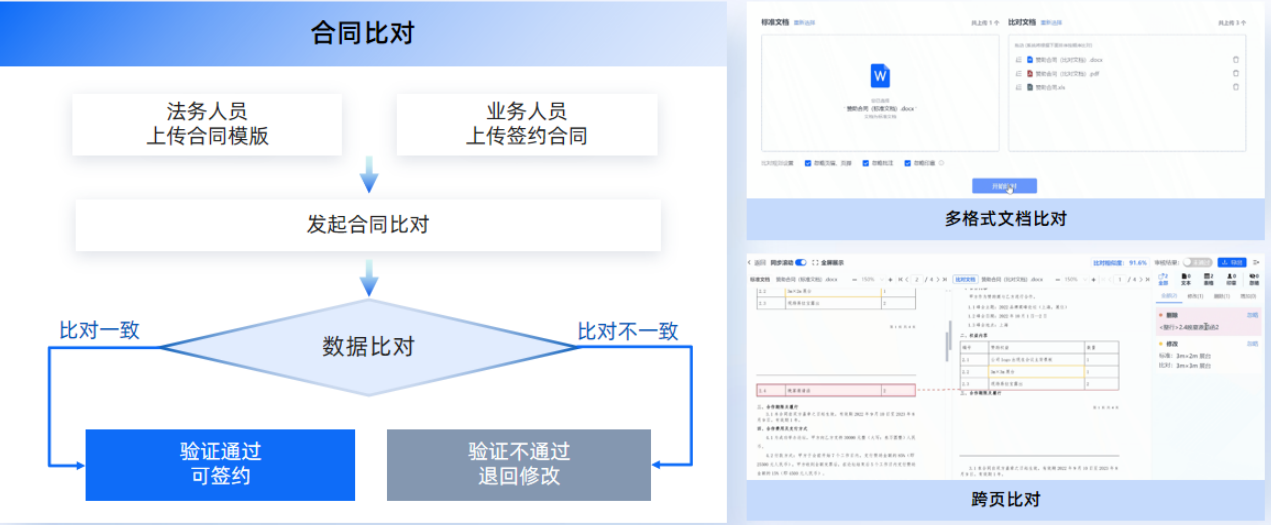The image size is (1271, 525).
Task: Delete the 赞助合同(比对文档).pdf file via trash icon
Action: point(1236,73)
